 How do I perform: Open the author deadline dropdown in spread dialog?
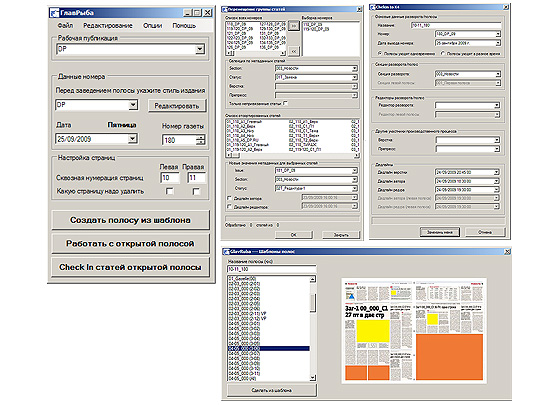click(497, 181)
